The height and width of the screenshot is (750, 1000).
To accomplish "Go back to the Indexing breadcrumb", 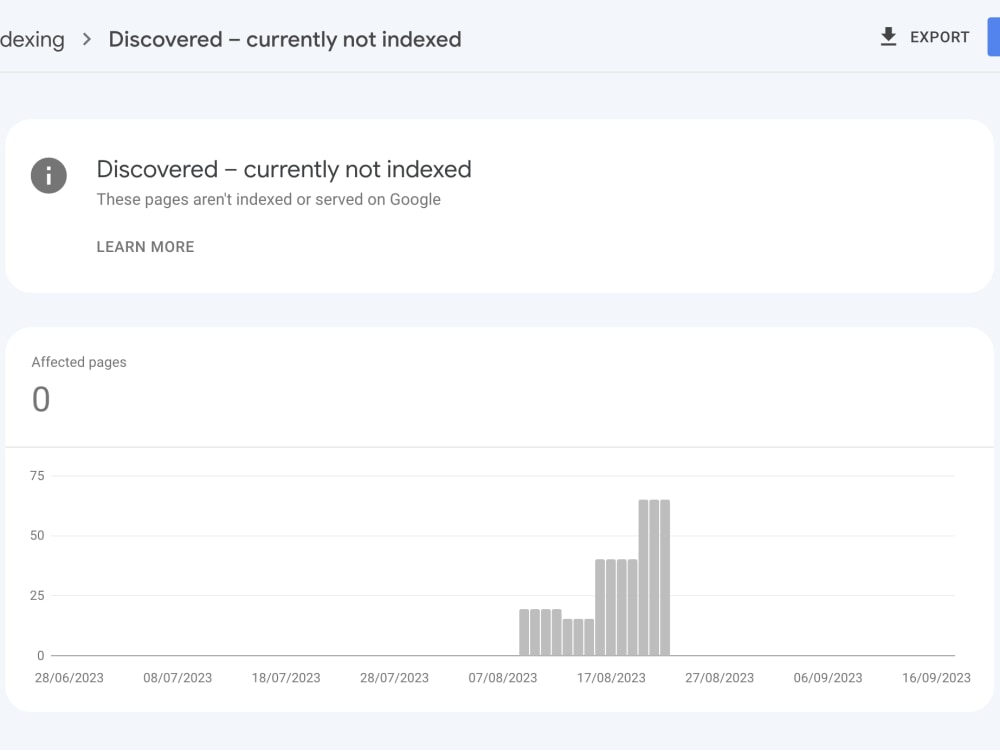I will coord(32,40).
